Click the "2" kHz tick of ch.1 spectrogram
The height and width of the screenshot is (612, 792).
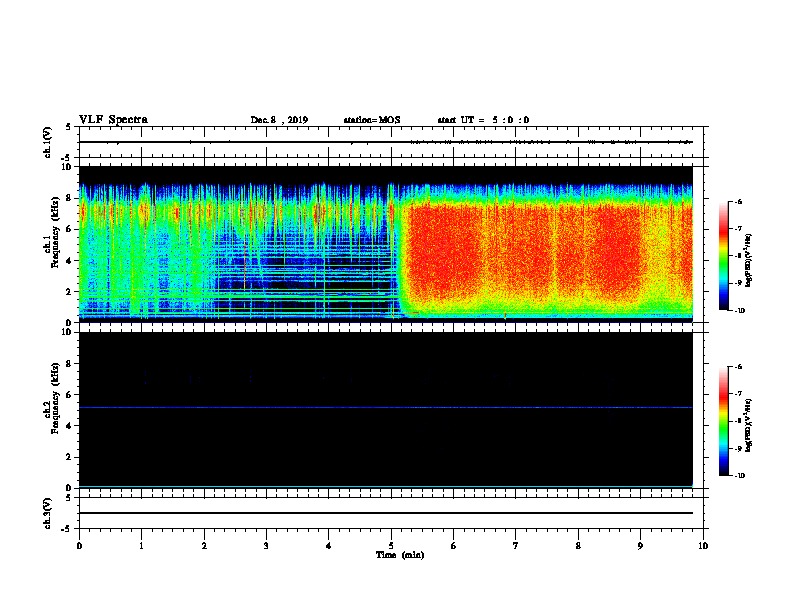[x=70, y=292]
